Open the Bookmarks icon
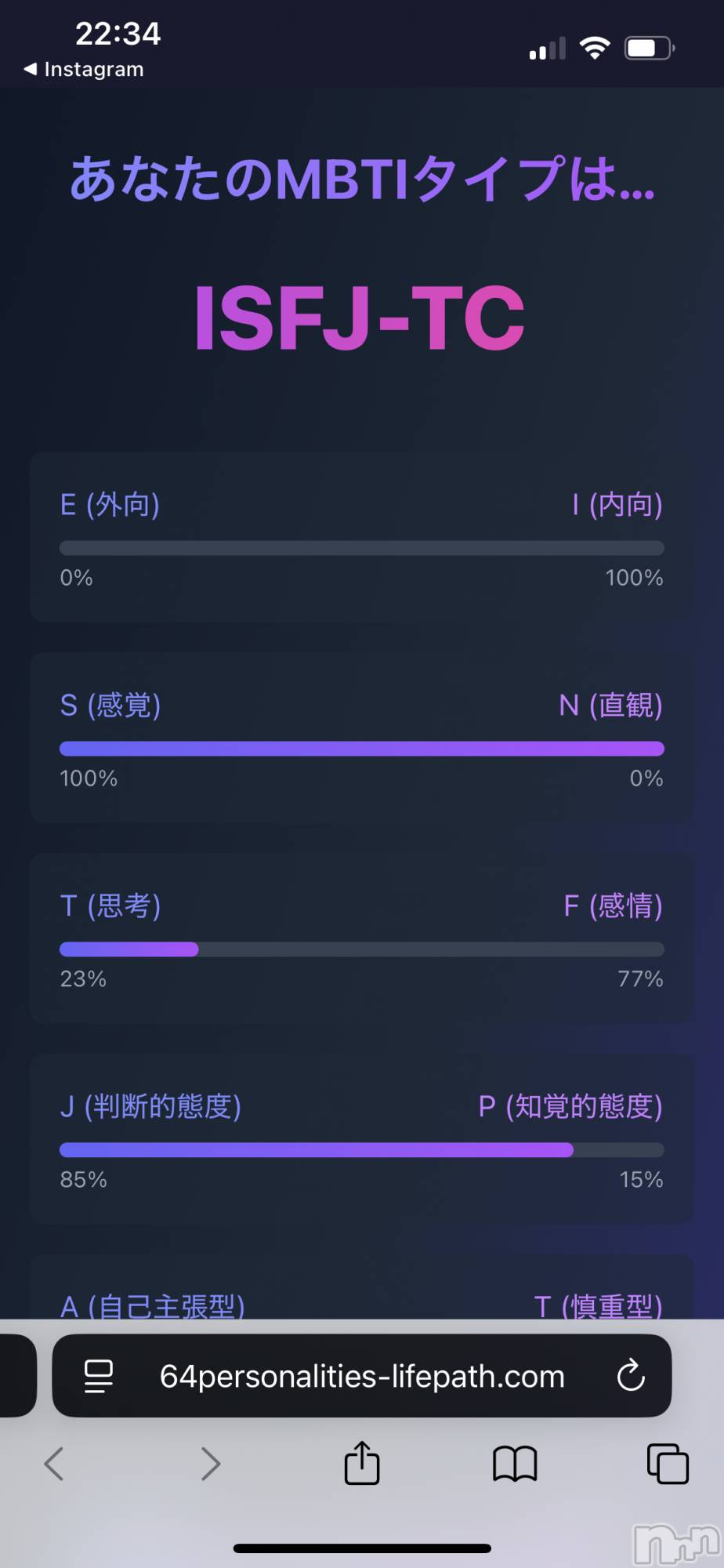Viewport: 724px width, 1568px height. (513, 1463)
